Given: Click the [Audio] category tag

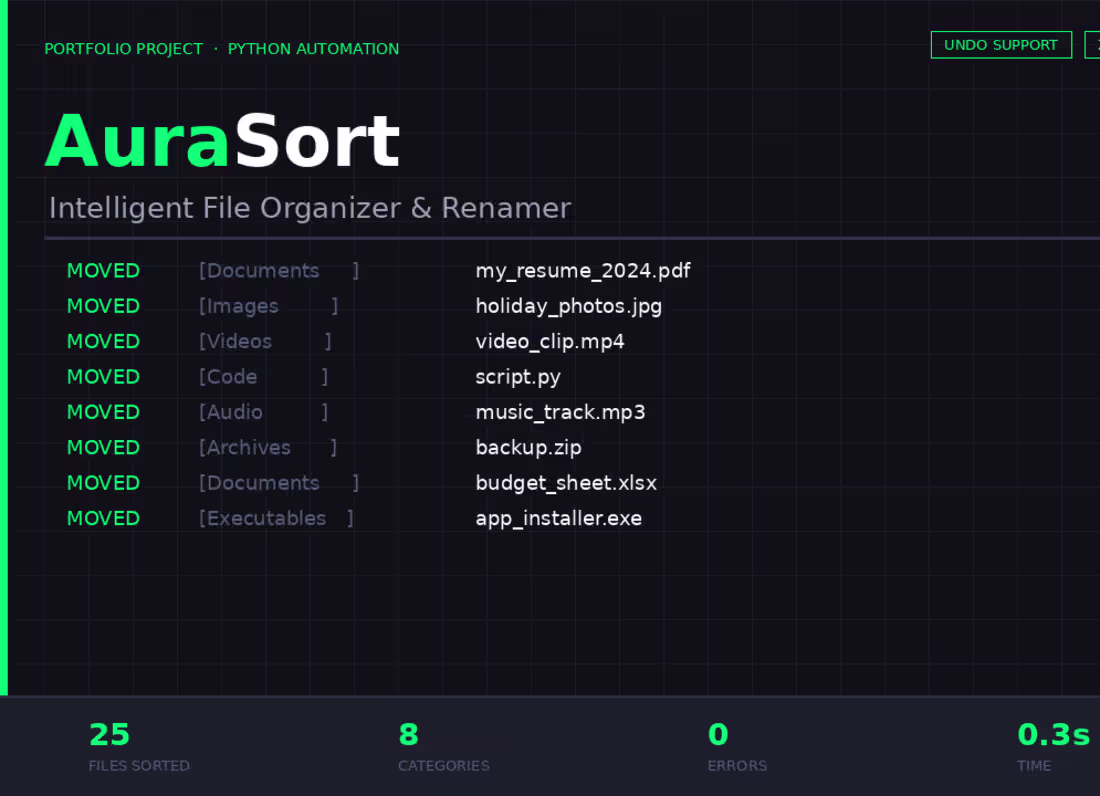Looking at the screenshot, I should point(263,412).
